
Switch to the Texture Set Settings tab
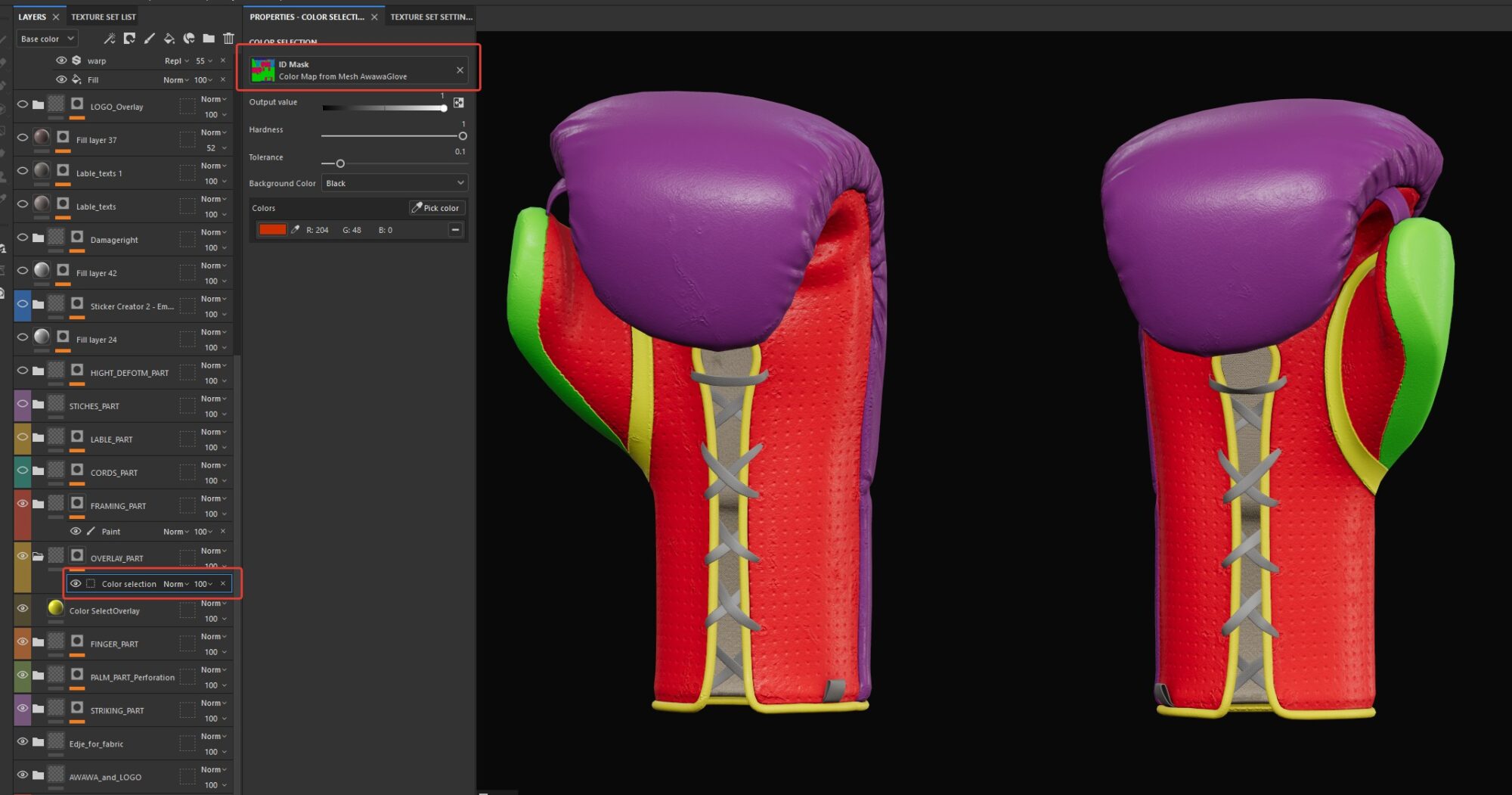pyautogui.click(x=431, y=17)
